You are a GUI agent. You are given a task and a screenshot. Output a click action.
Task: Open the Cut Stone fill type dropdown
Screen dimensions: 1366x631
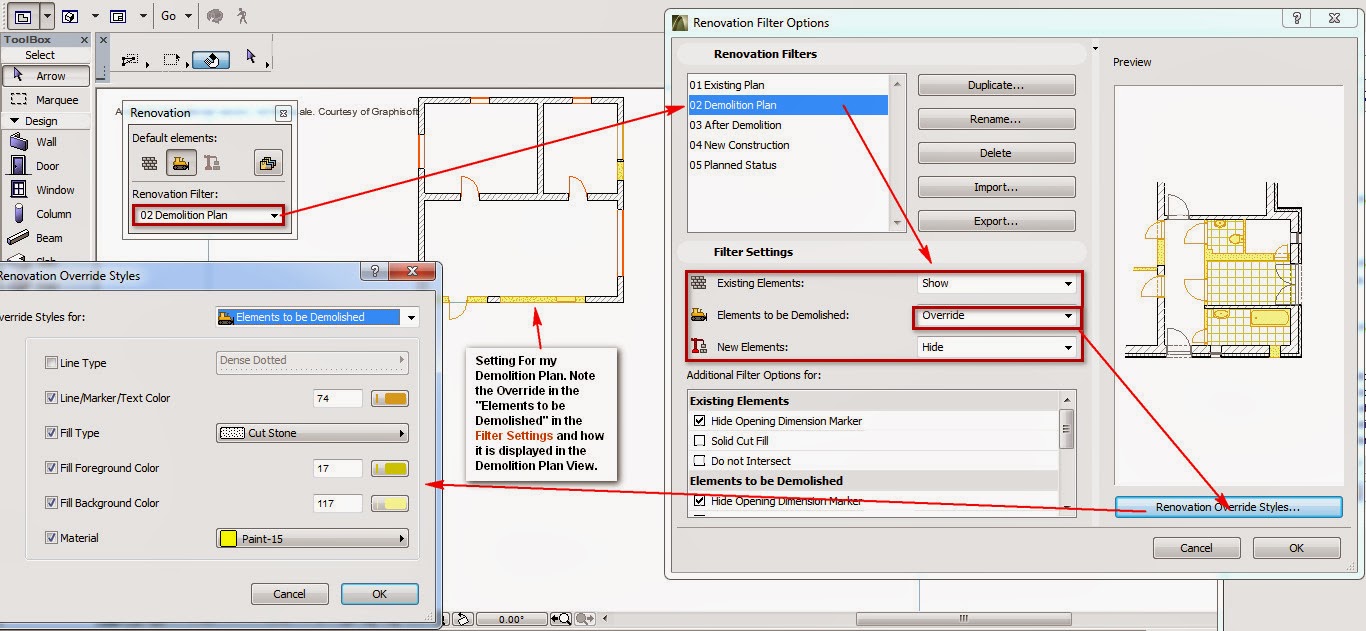click(x=312, y=433)
